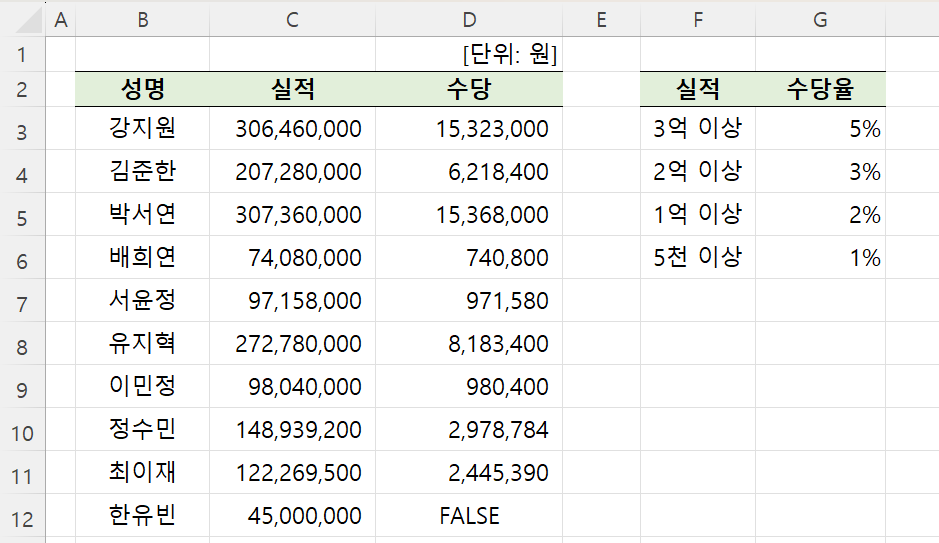Click the [단위: 원] cell
Screen dimensions: 939x543
click(x=469, y=54)
